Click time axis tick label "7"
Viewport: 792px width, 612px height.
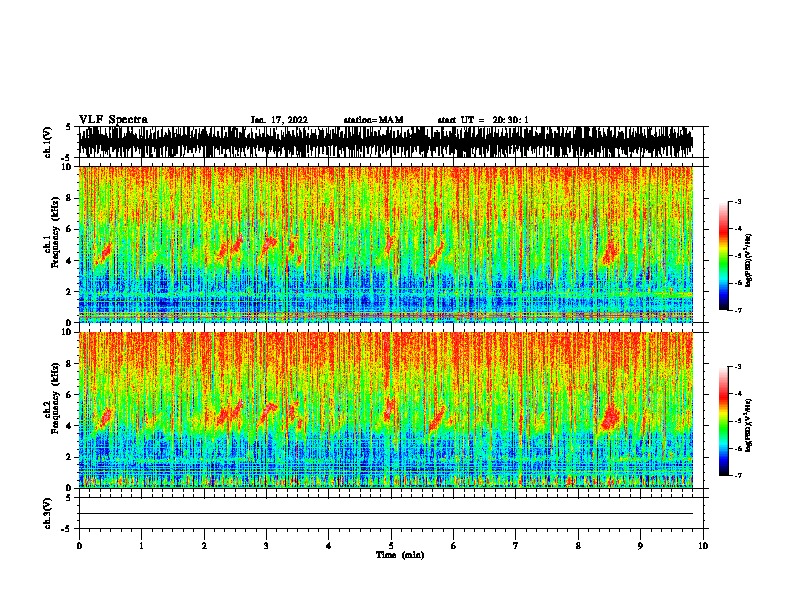[x=516, y=546]
